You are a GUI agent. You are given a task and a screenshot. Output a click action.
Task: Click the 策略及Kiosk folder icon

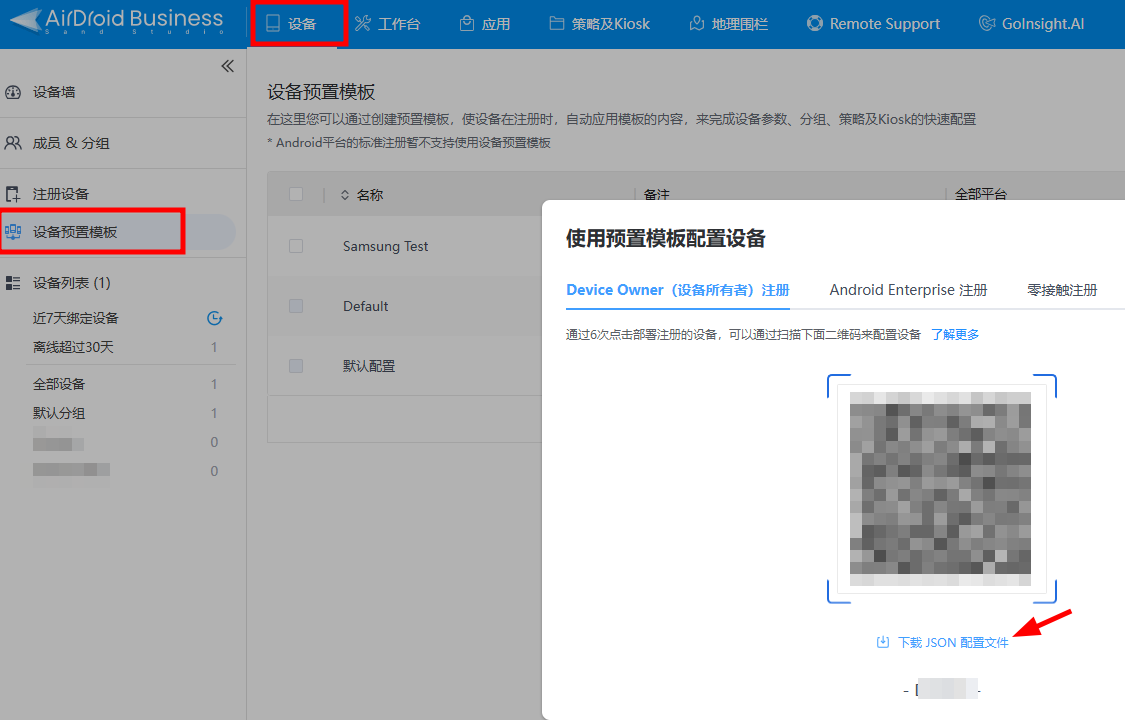pos(557,24)
